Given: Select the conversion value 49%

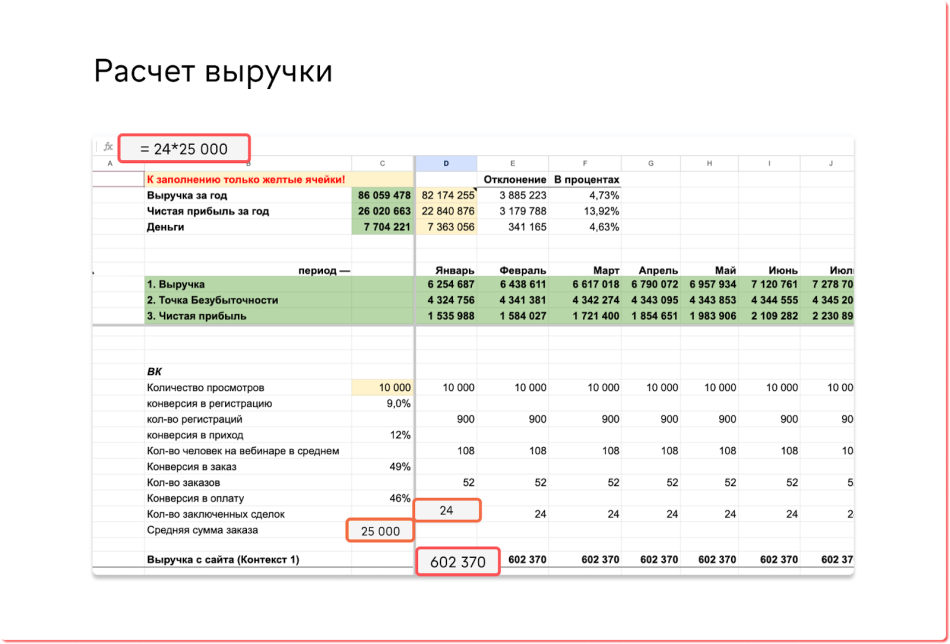Looking at the screenshot, I should tap(401, 466).
